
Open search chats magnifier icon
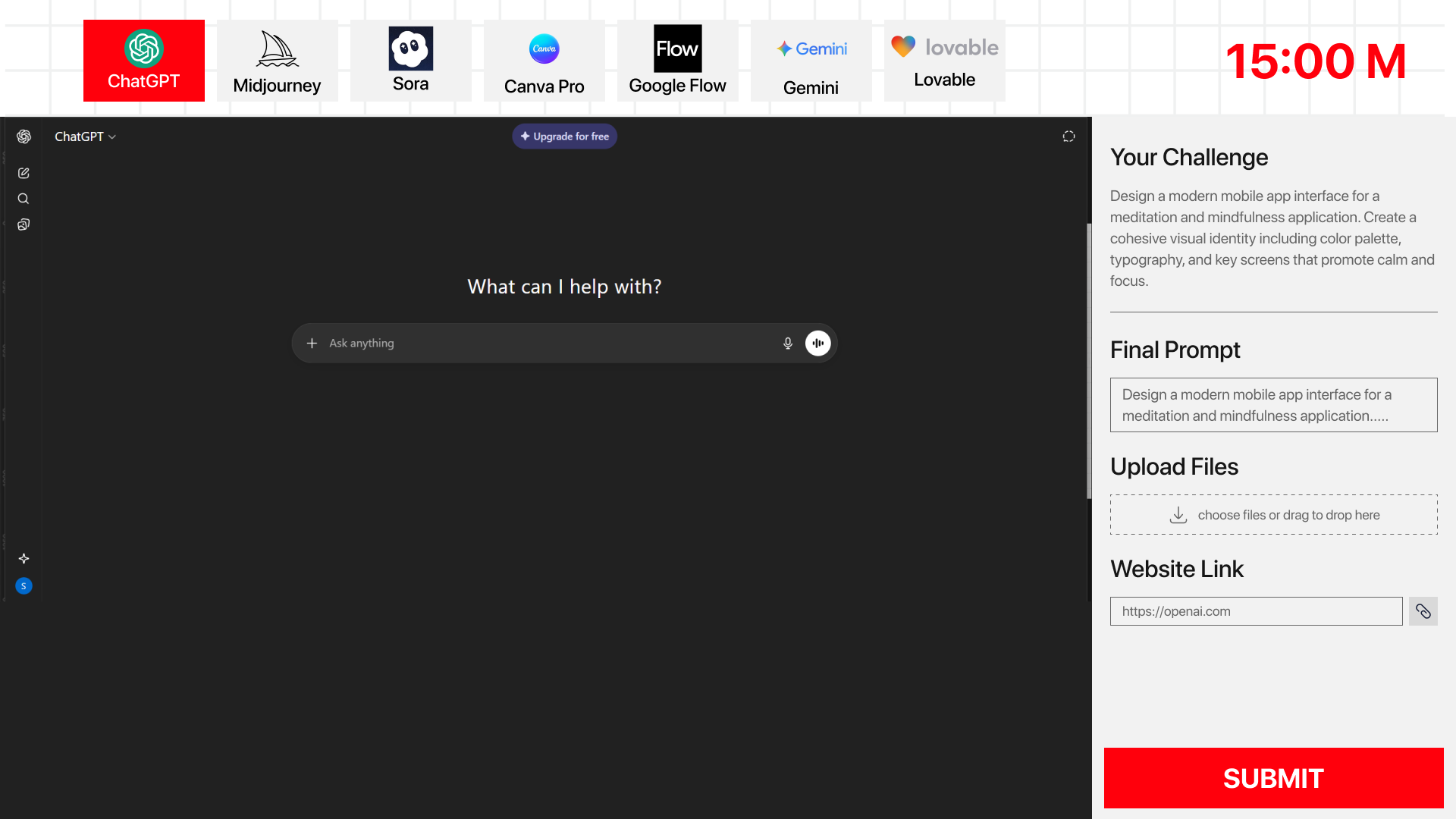click(x=24, y=199)
